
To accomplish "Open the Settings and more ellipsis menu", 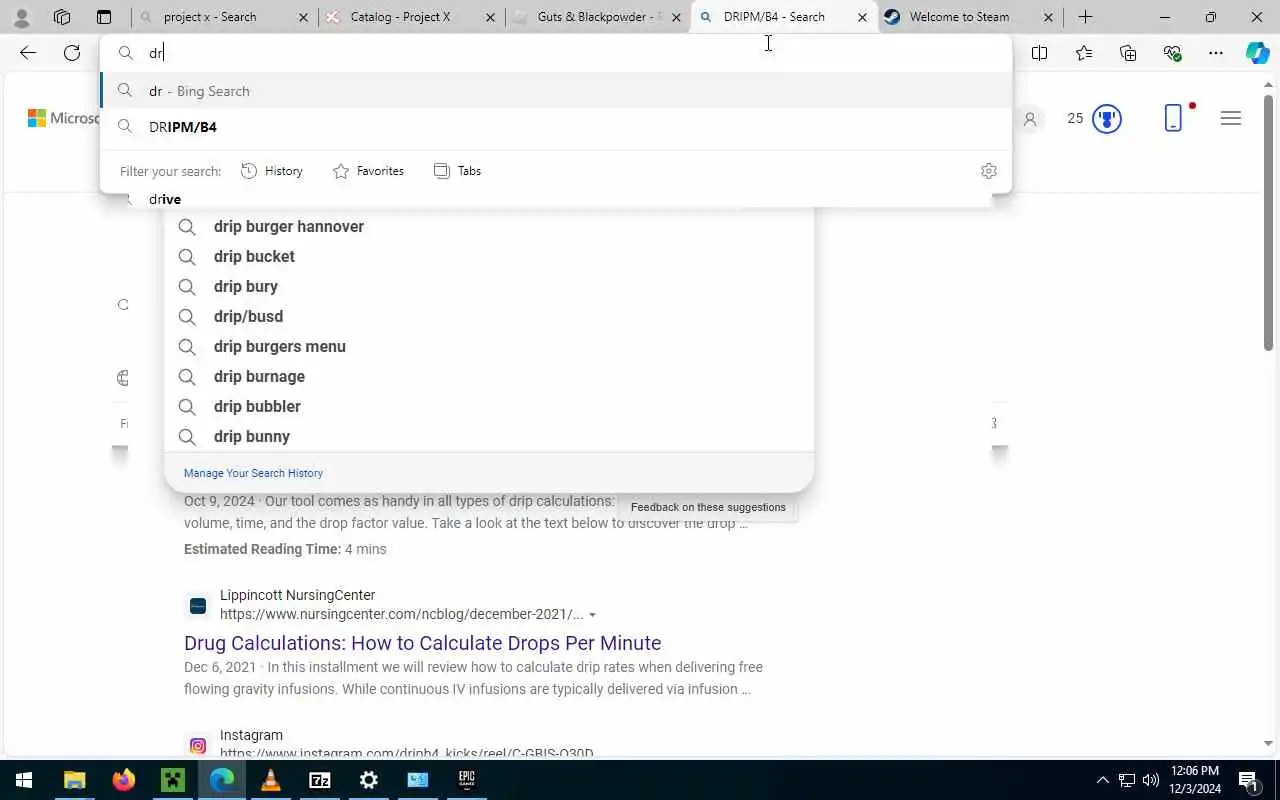I will 1215,53.
